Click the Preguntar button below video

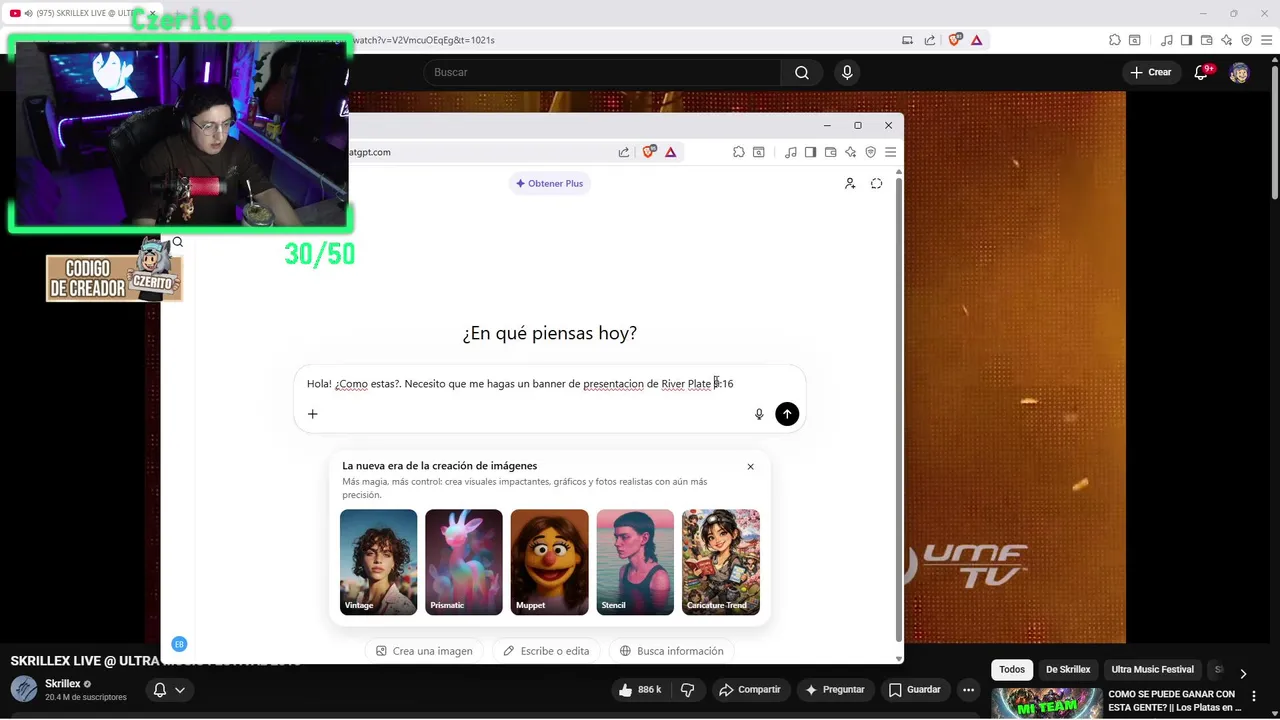pyautogui.click(x=835, y=690)
